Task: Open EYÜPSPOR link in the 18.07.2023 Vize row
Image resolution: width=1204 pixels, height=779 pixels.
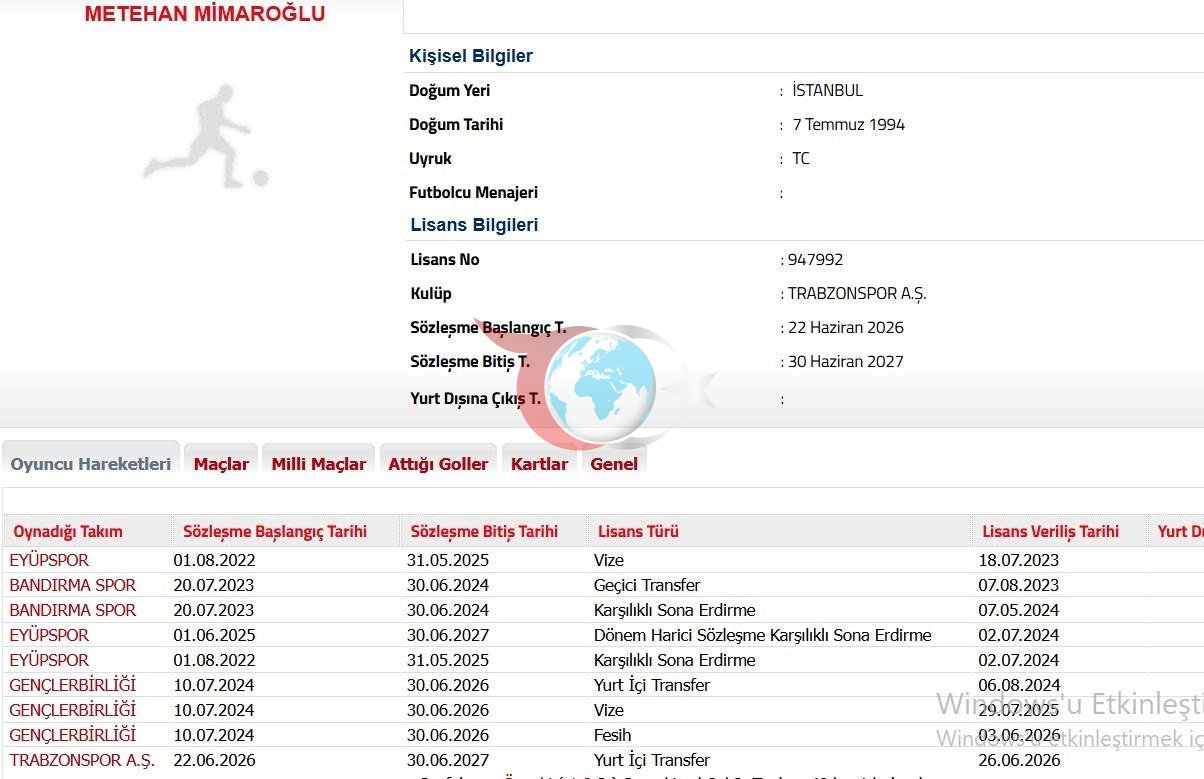Action: click(49, 560)
